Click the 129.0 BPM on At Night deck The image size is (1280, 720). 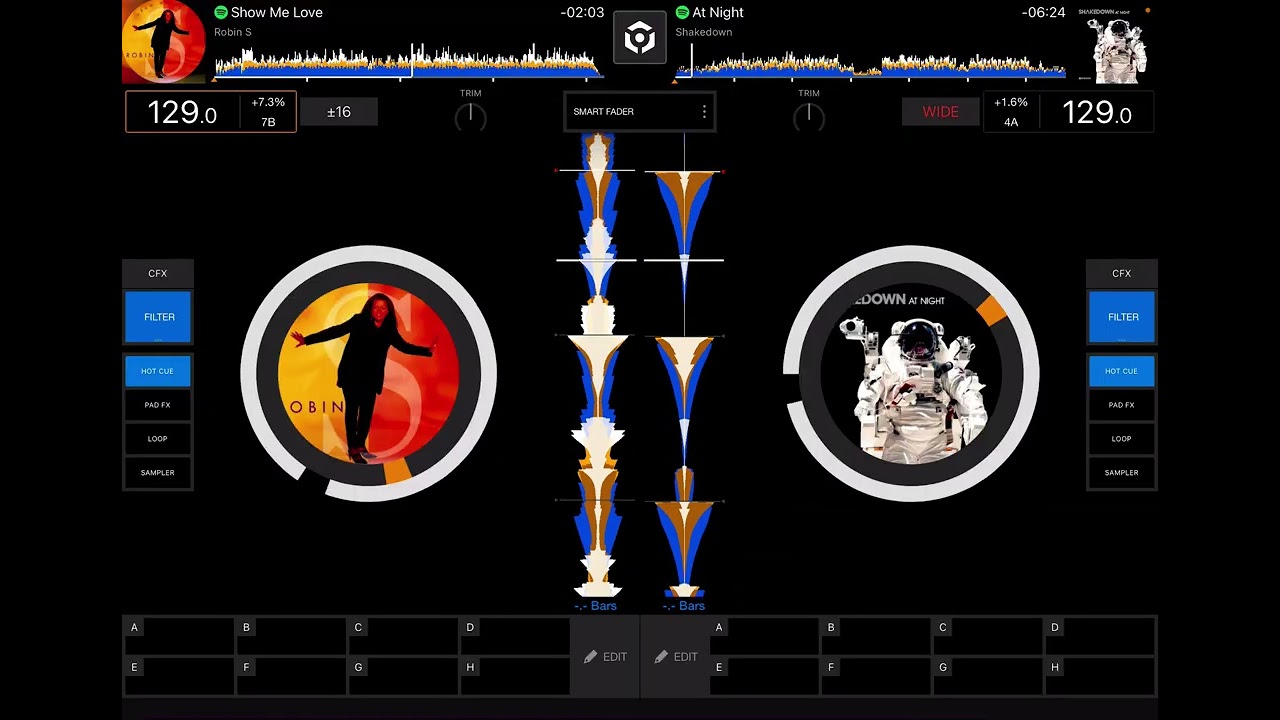[x=1096, y=112]
